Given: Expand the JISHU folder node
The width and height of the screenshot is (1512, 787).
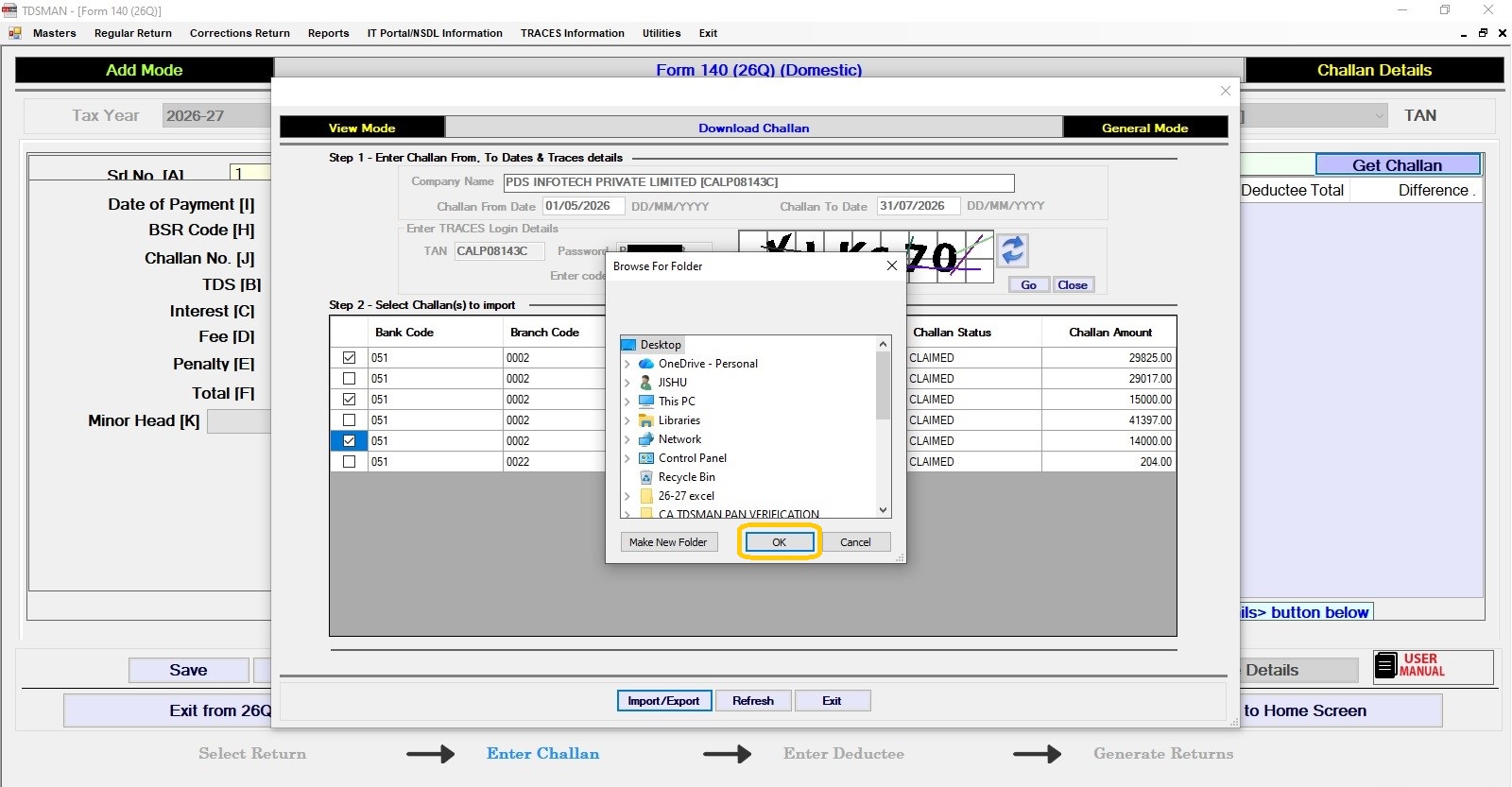Looking at the screenshot, I should pos(627,383).
